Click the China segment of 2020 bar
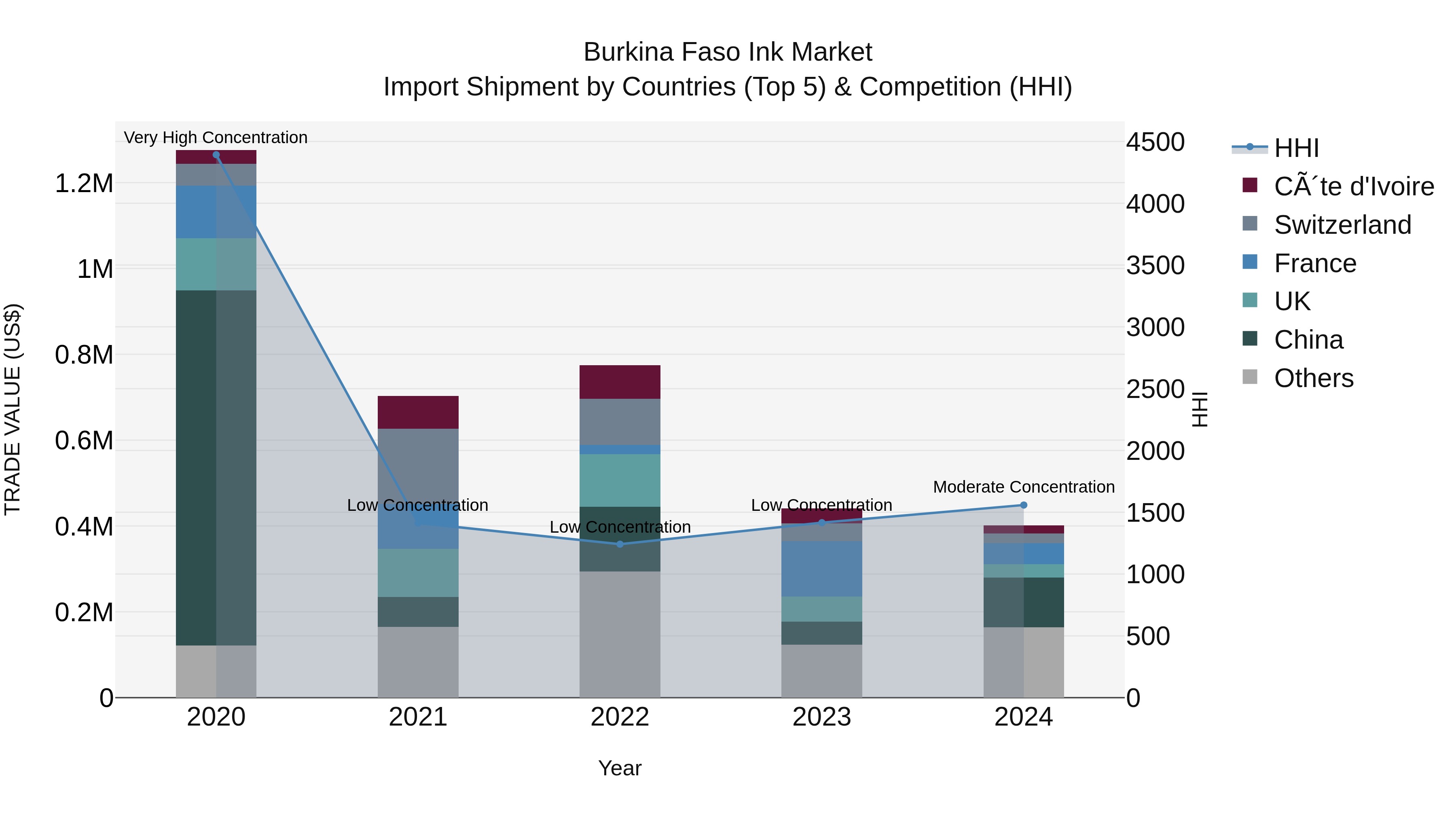The image size is (1456, 819). [x=216, y=468]
